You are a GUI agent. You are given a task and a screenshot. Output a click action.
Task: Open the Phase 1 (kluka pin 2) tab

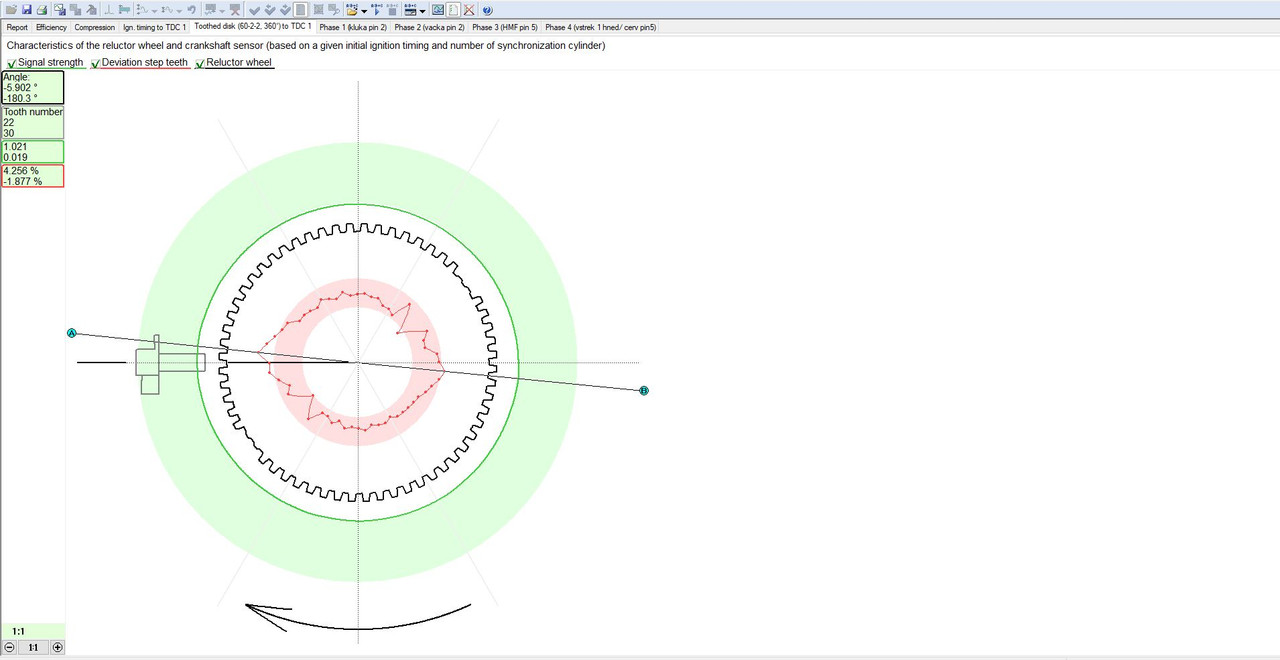[x=353, y=27]
